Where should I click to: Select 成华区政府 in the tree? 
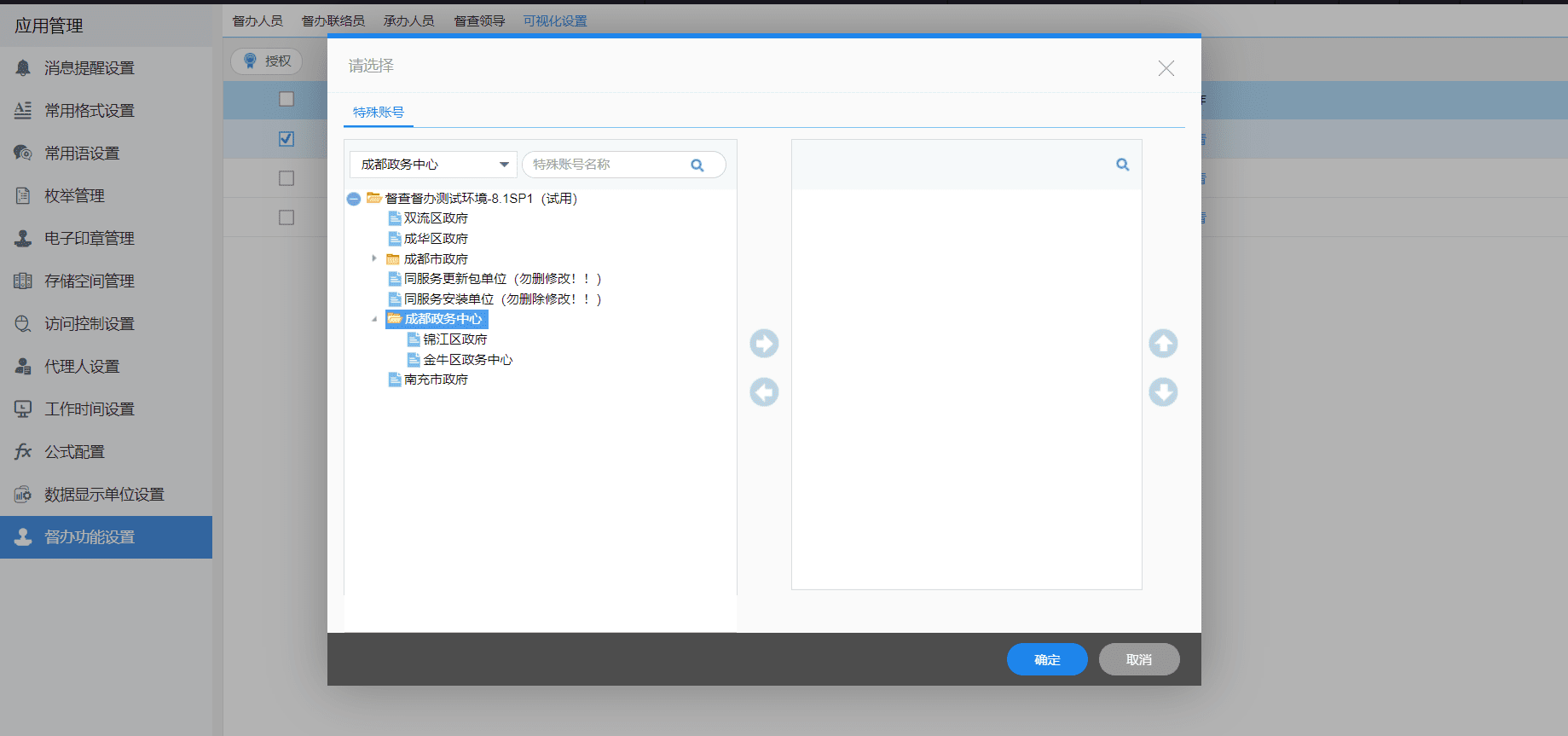[x=436, y=239]
